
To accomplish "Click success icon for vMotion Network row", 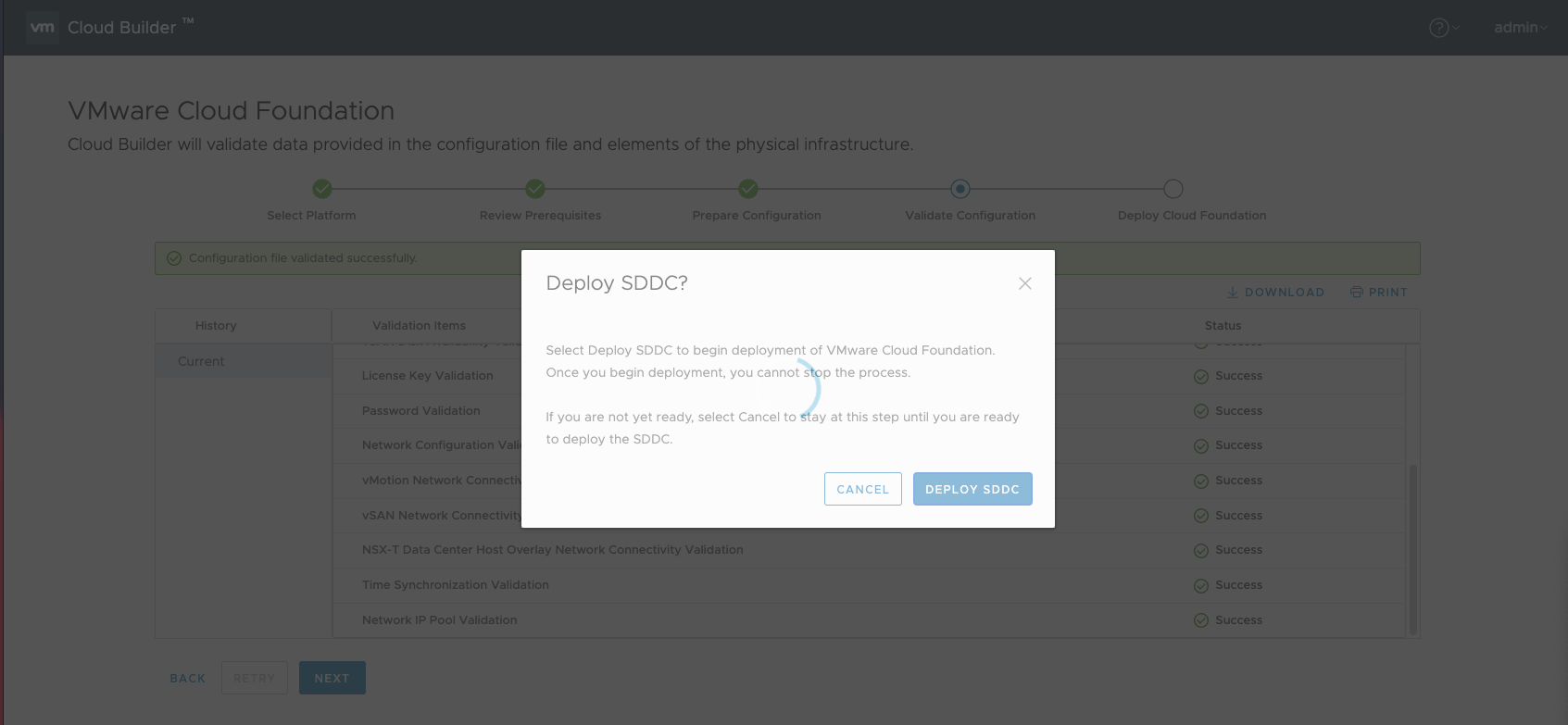I will click(x=1201, y=481).
